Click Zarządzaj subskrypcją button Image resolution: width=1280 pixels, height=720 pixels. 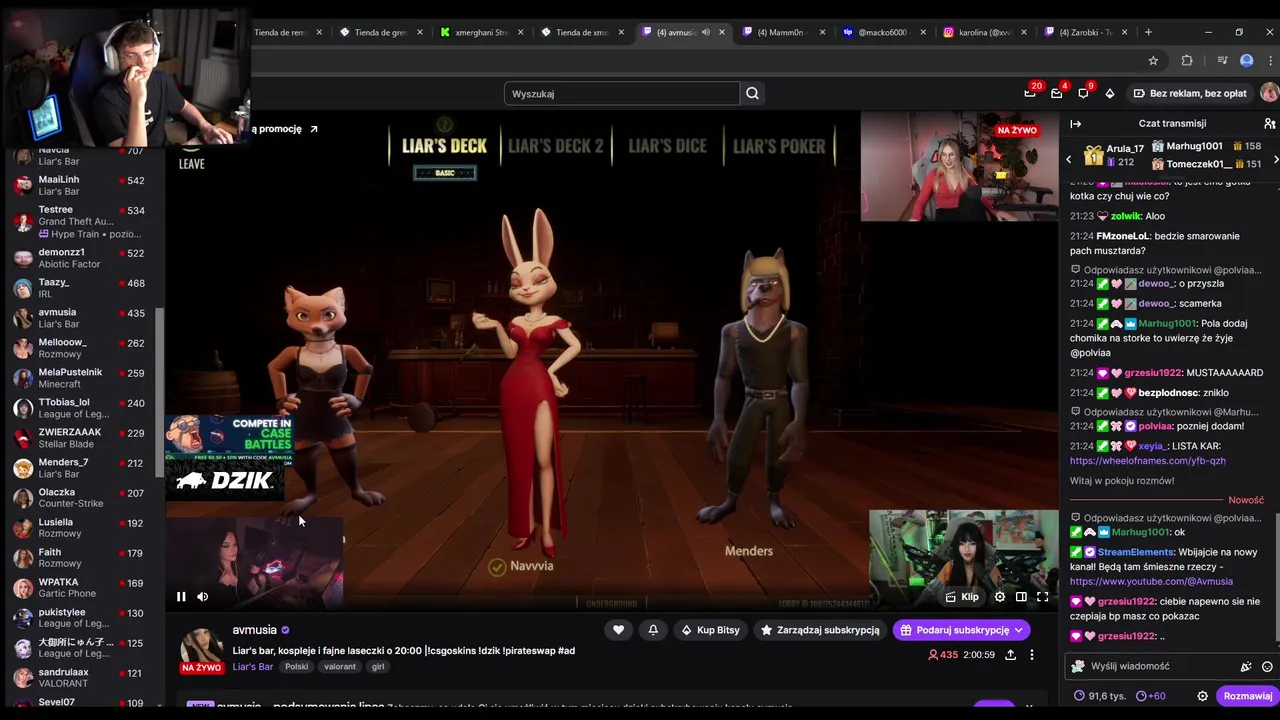(x=819, y=630)
